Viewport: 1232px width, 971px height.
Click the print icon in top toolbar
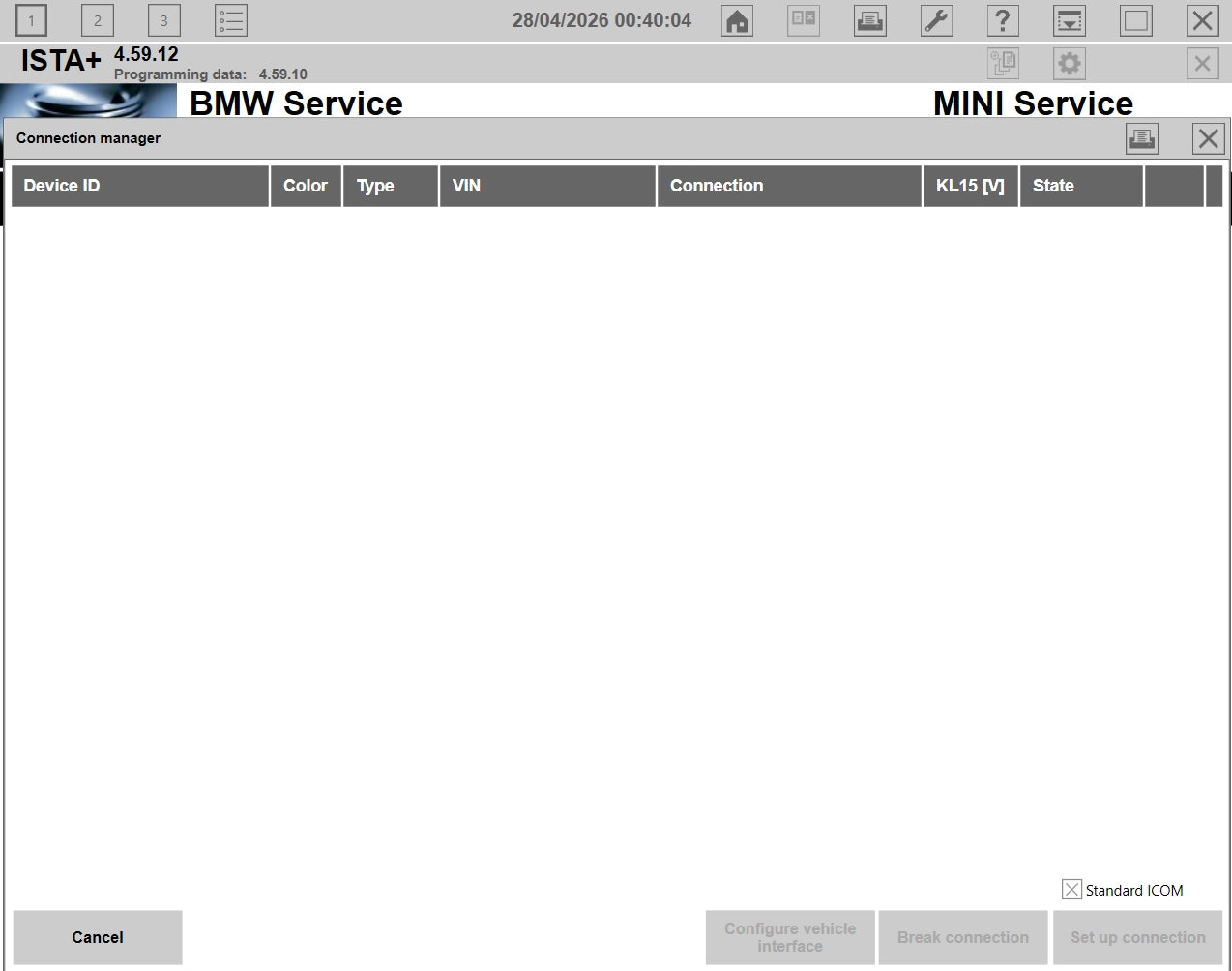coord(870,20)
